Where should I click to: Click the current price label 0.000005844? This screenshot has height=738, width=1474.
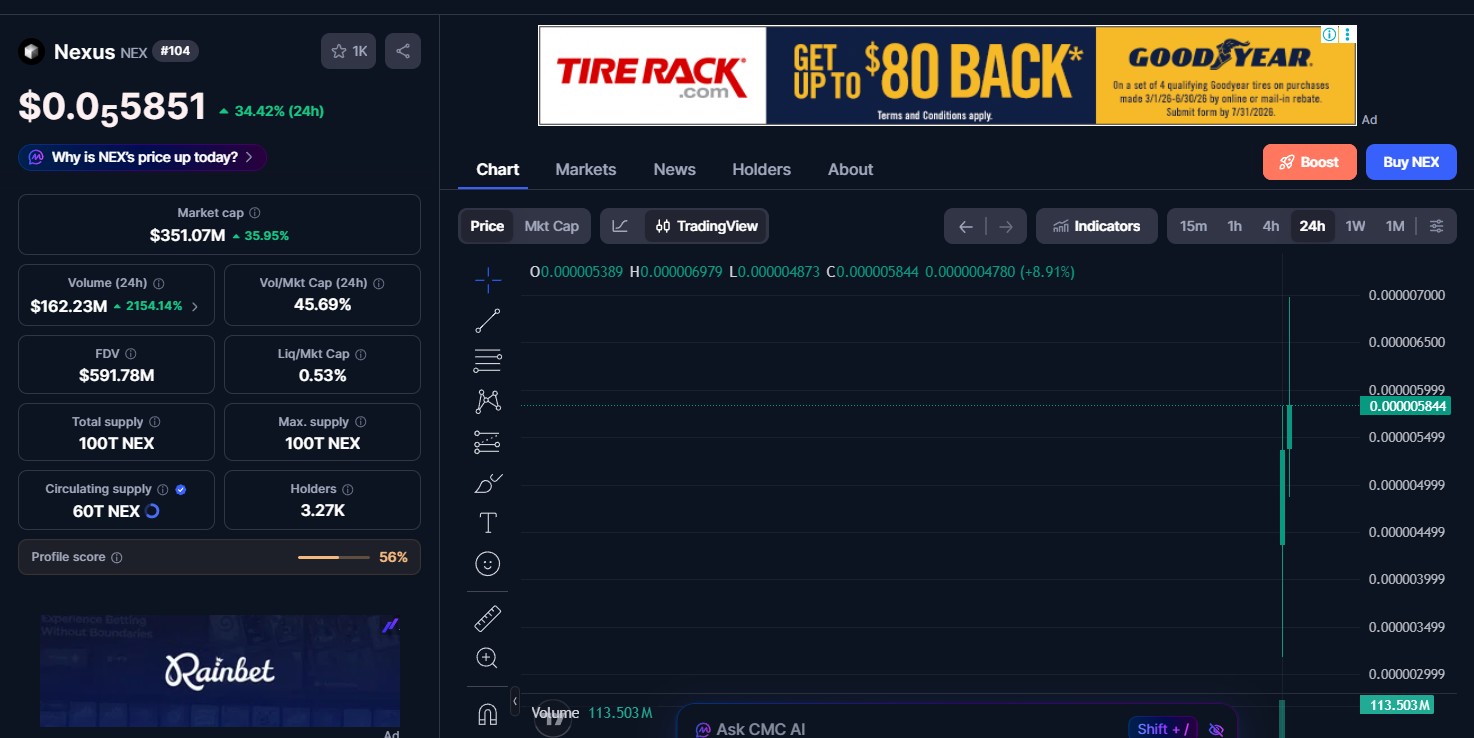1405,406
